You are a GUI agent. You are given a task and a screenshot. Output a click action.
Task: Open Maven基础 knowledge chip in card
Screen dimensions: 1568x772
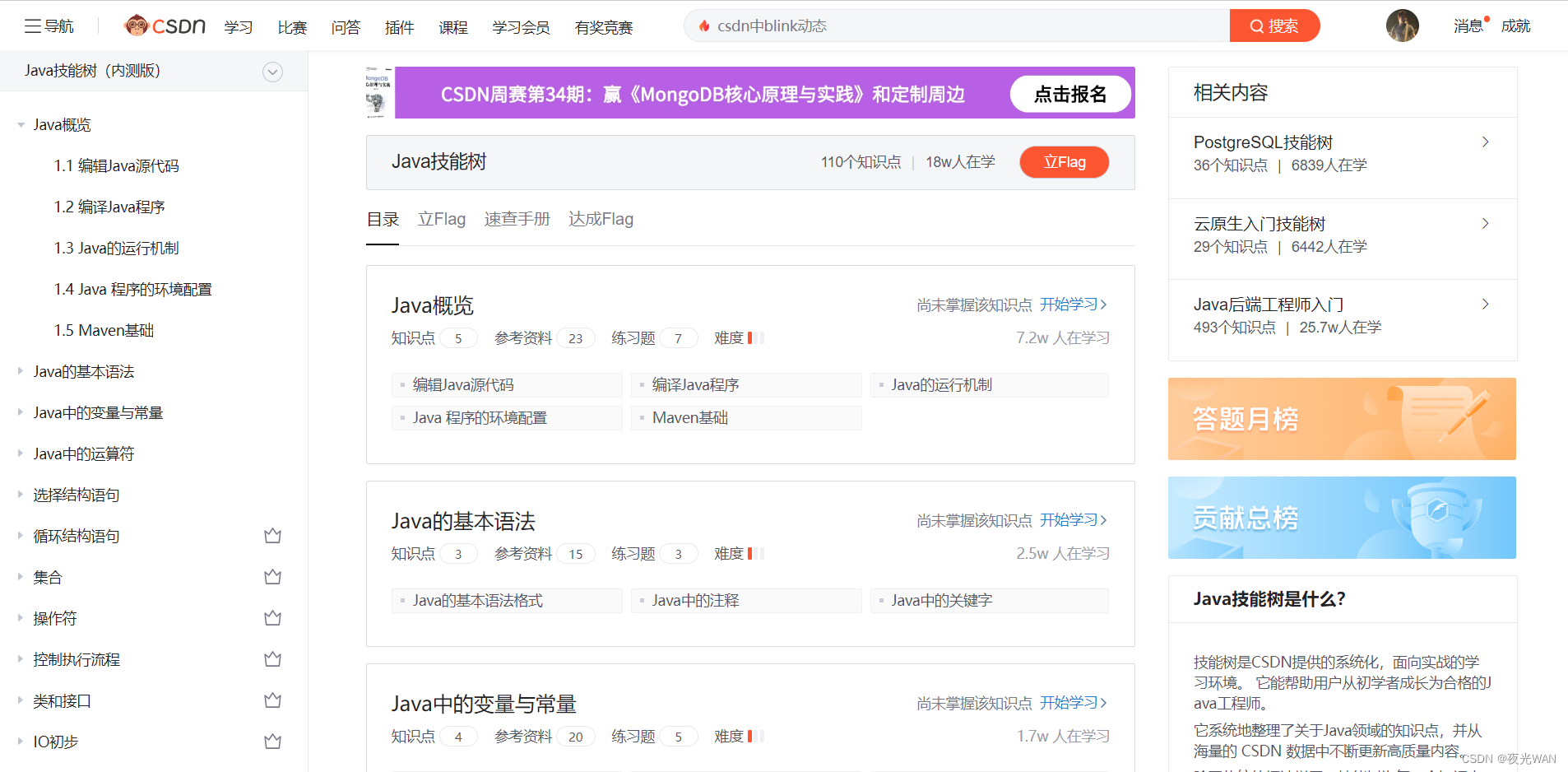[746, 418]
